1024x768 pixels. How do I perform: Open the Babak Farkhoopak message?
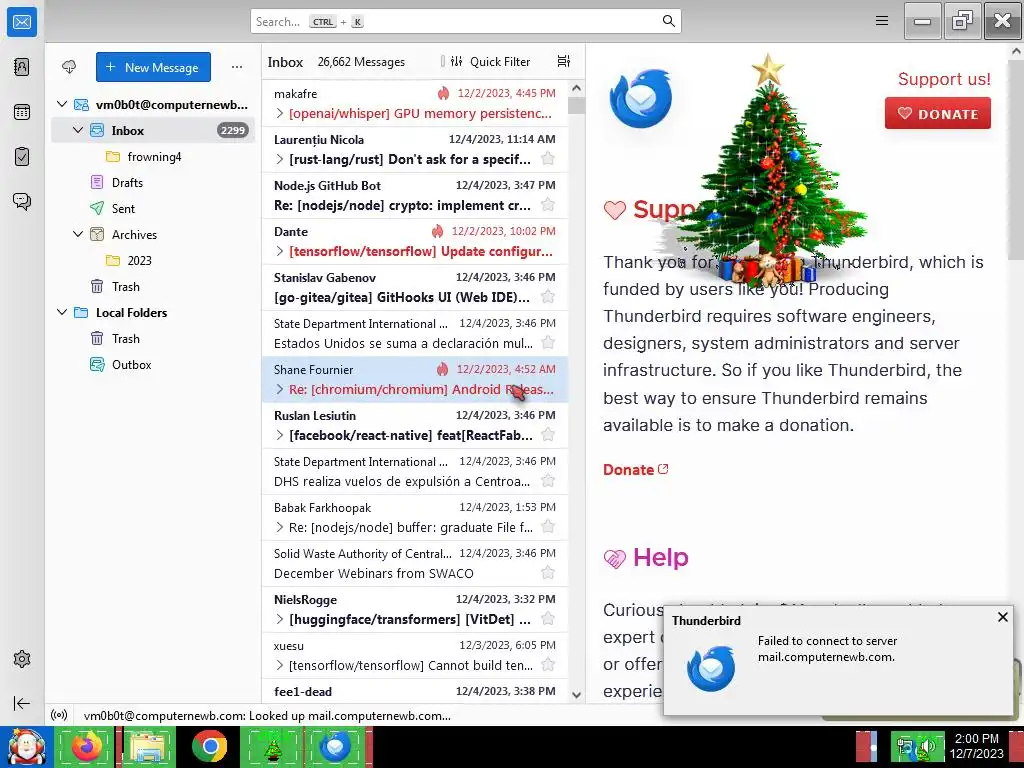415,517
